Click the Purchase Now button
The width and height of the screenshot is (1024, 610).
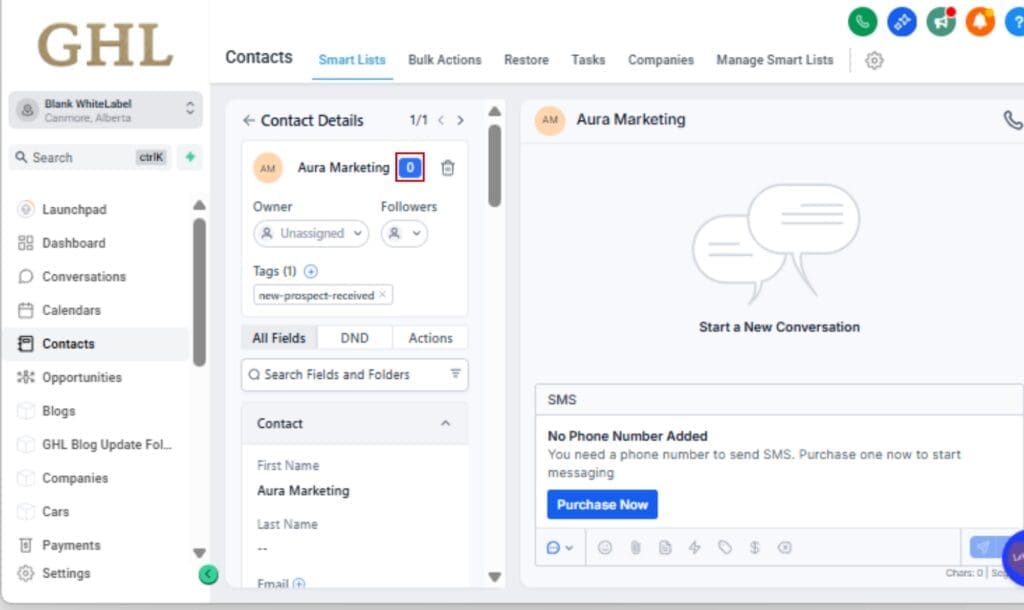point(602,505)
